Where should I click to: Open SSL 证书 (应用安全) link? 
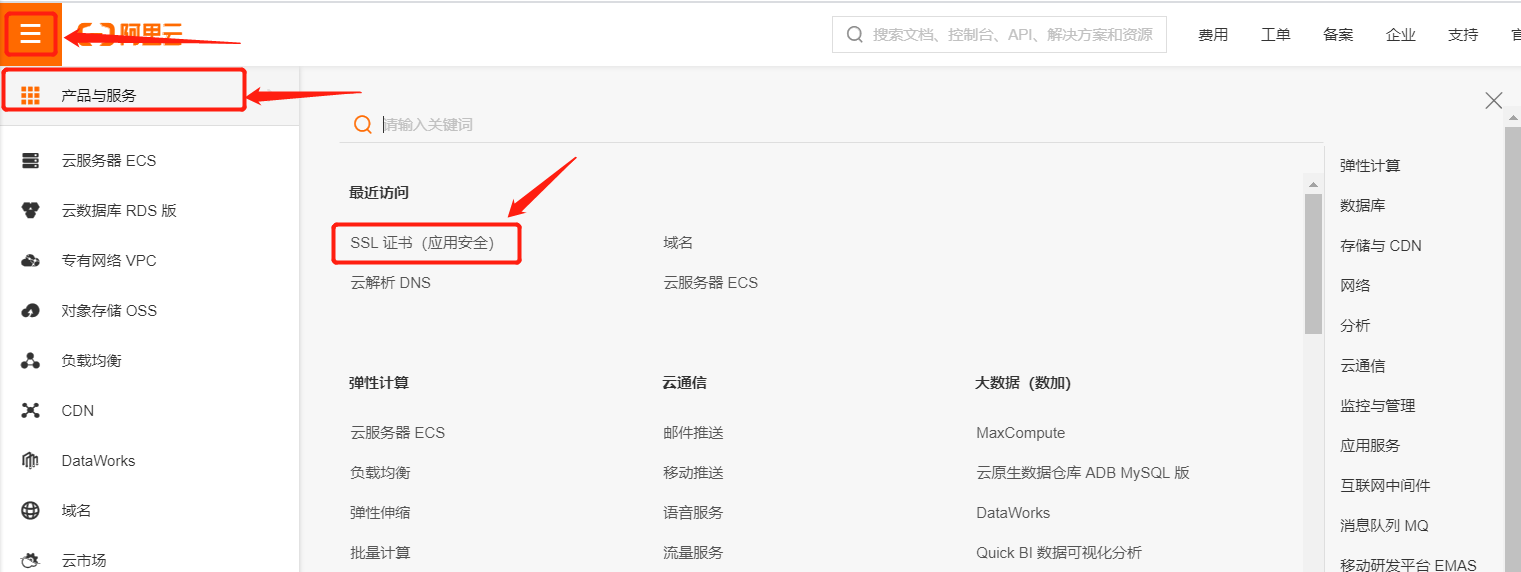pos(422,243)
